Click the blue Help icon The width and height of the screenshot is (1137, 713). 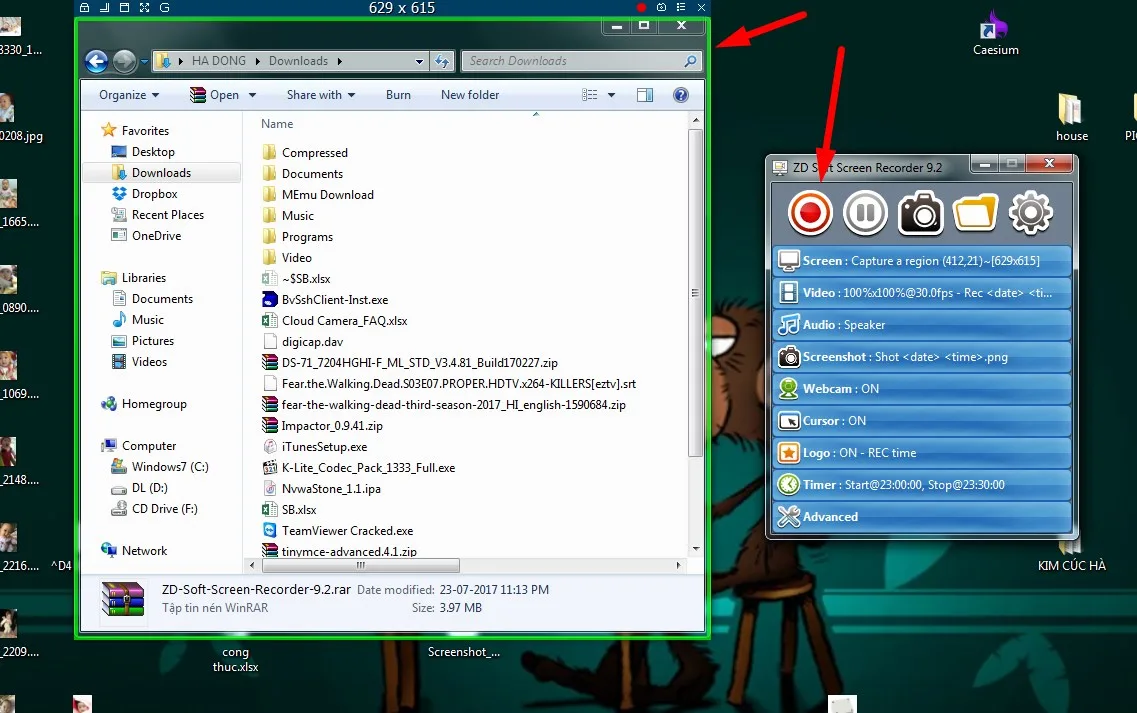681,95
